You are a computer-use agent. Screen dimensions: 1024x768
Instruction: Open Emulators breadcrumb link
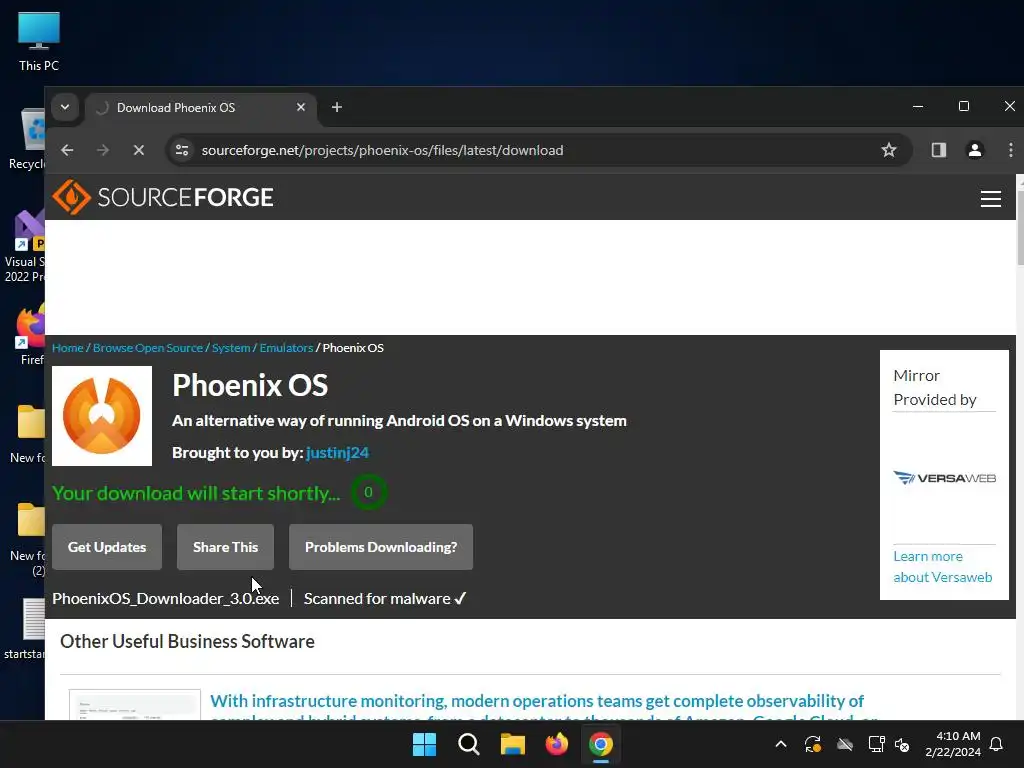(287, 348)
